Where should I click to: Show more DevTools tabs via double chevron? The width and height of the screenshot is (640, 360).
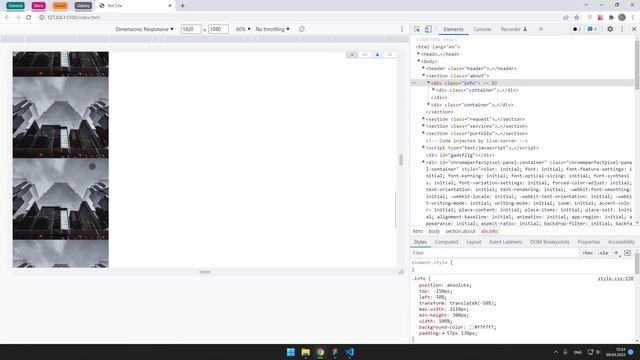click(541, 29)
